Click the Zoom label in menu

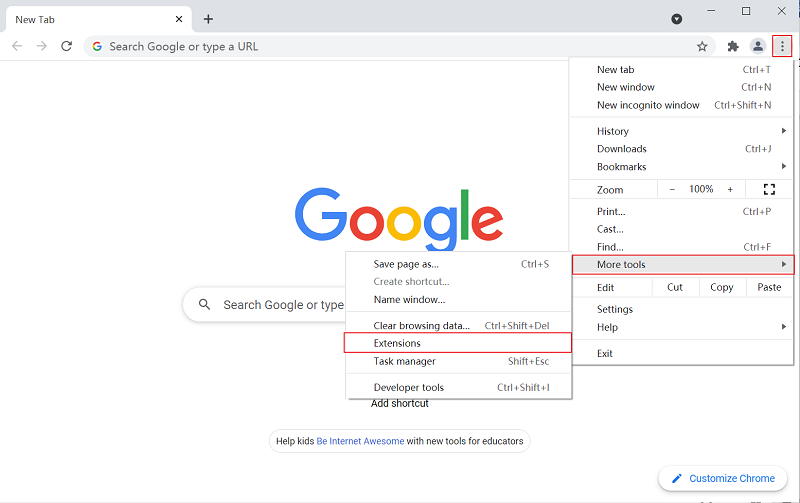point(610,190)
